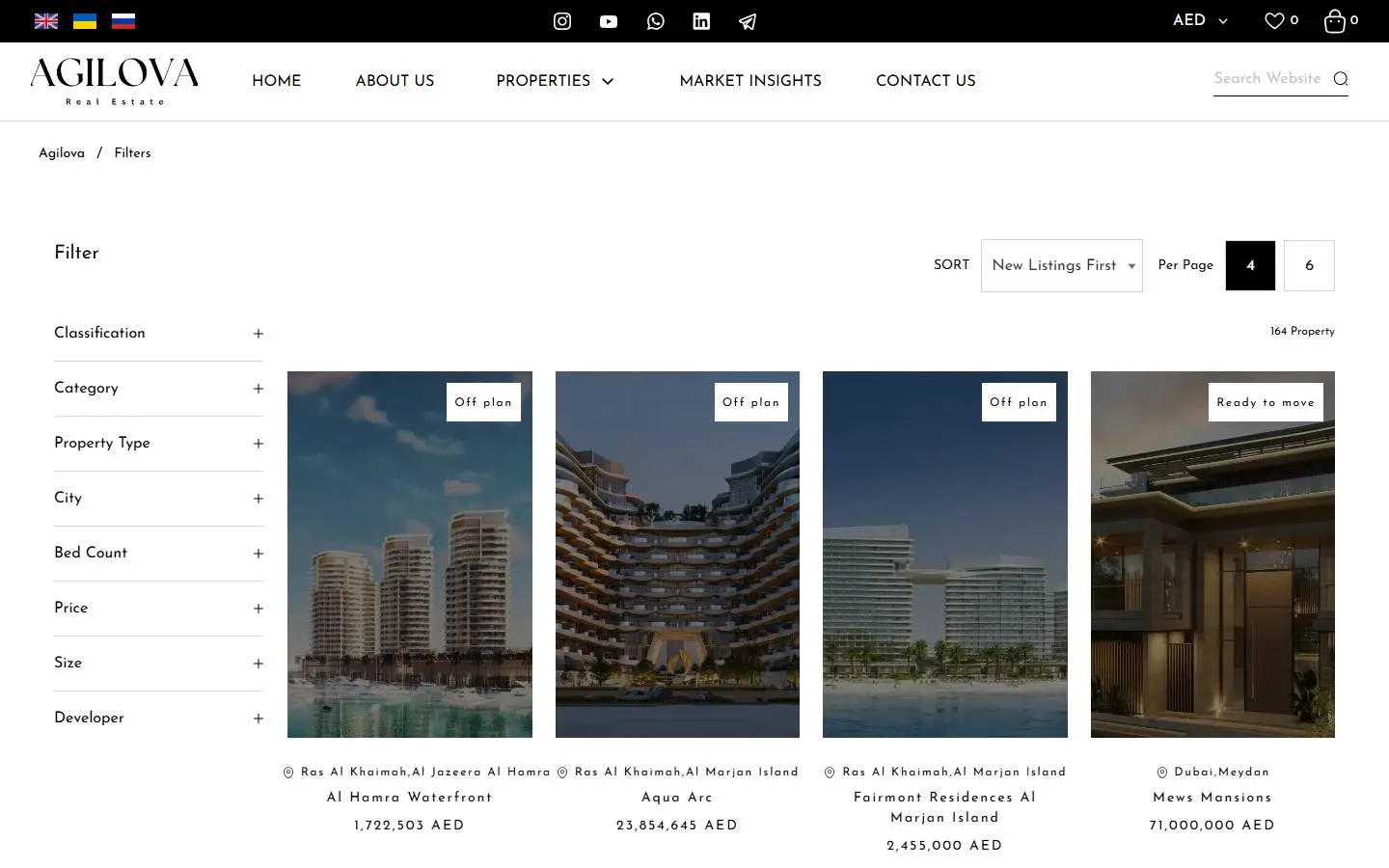
Task: Expand the Property Type filter
Action: click(x=158, y=443)
